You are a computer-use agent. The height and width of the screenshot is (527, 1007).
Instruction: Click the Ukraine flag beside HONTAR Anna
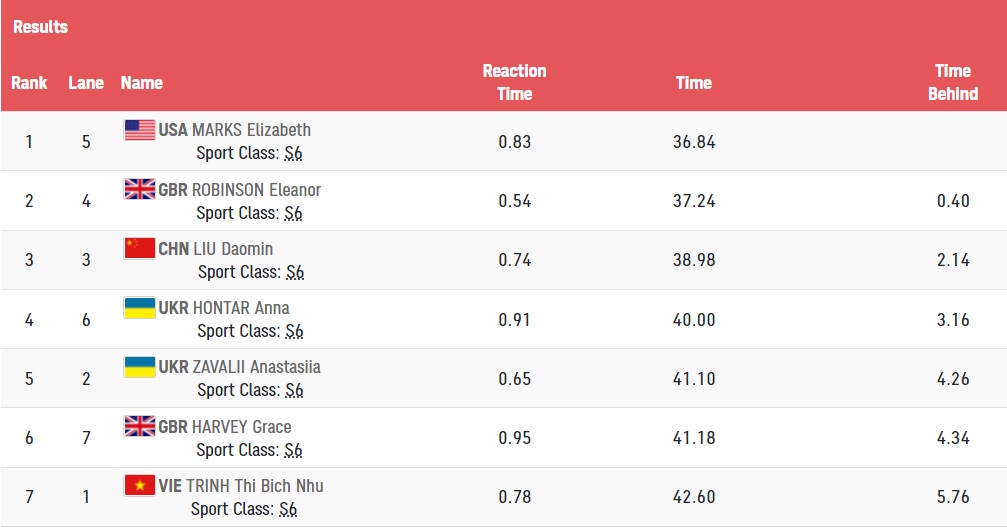pos(139,307)
